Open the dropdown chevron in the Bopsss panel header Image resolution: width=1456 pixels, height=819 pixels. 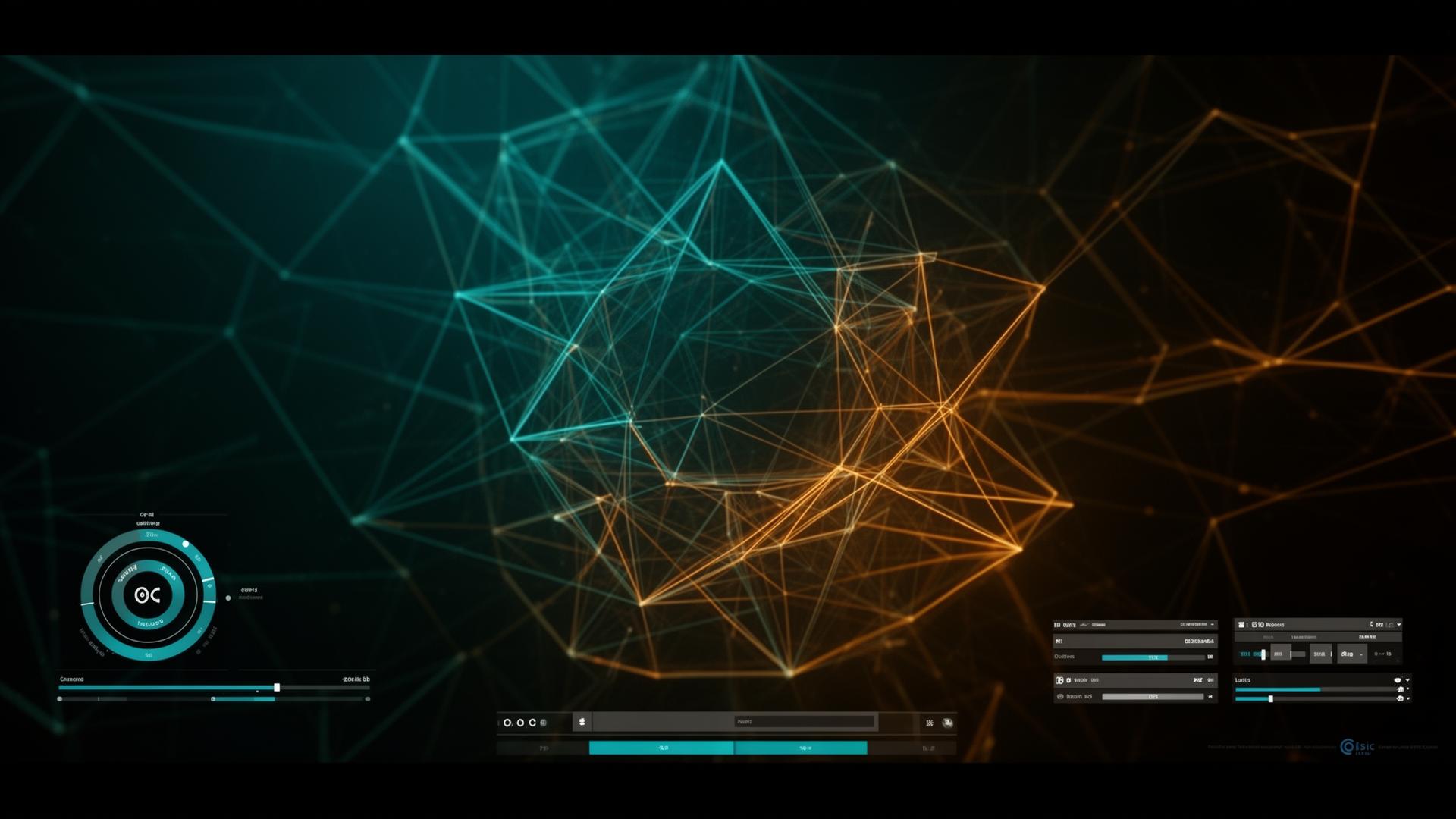click(x=1399, y=624)
